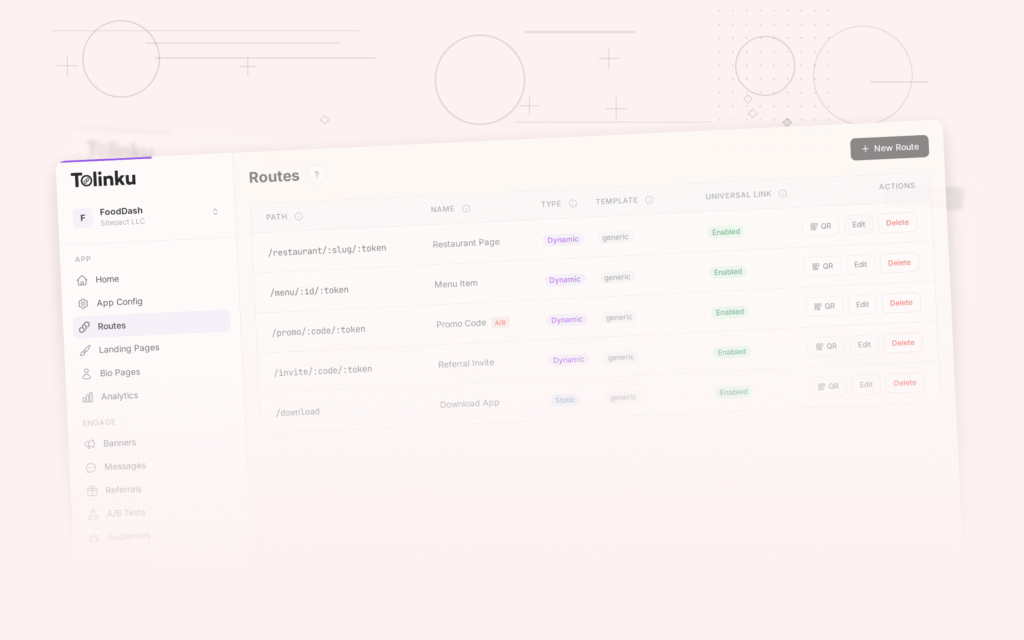Click the Name column info icon
The height and width of the screenshot is (640, 1024).
click(x=466, y=208)
